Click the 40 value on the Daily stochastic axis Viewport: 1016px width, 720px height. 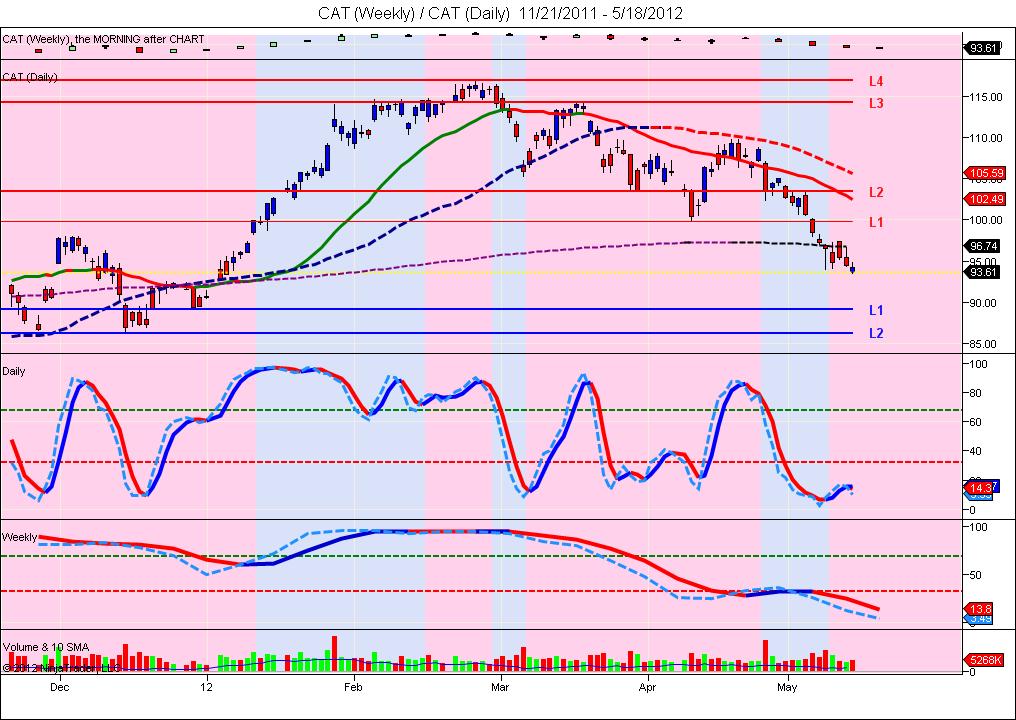point(975,452)
